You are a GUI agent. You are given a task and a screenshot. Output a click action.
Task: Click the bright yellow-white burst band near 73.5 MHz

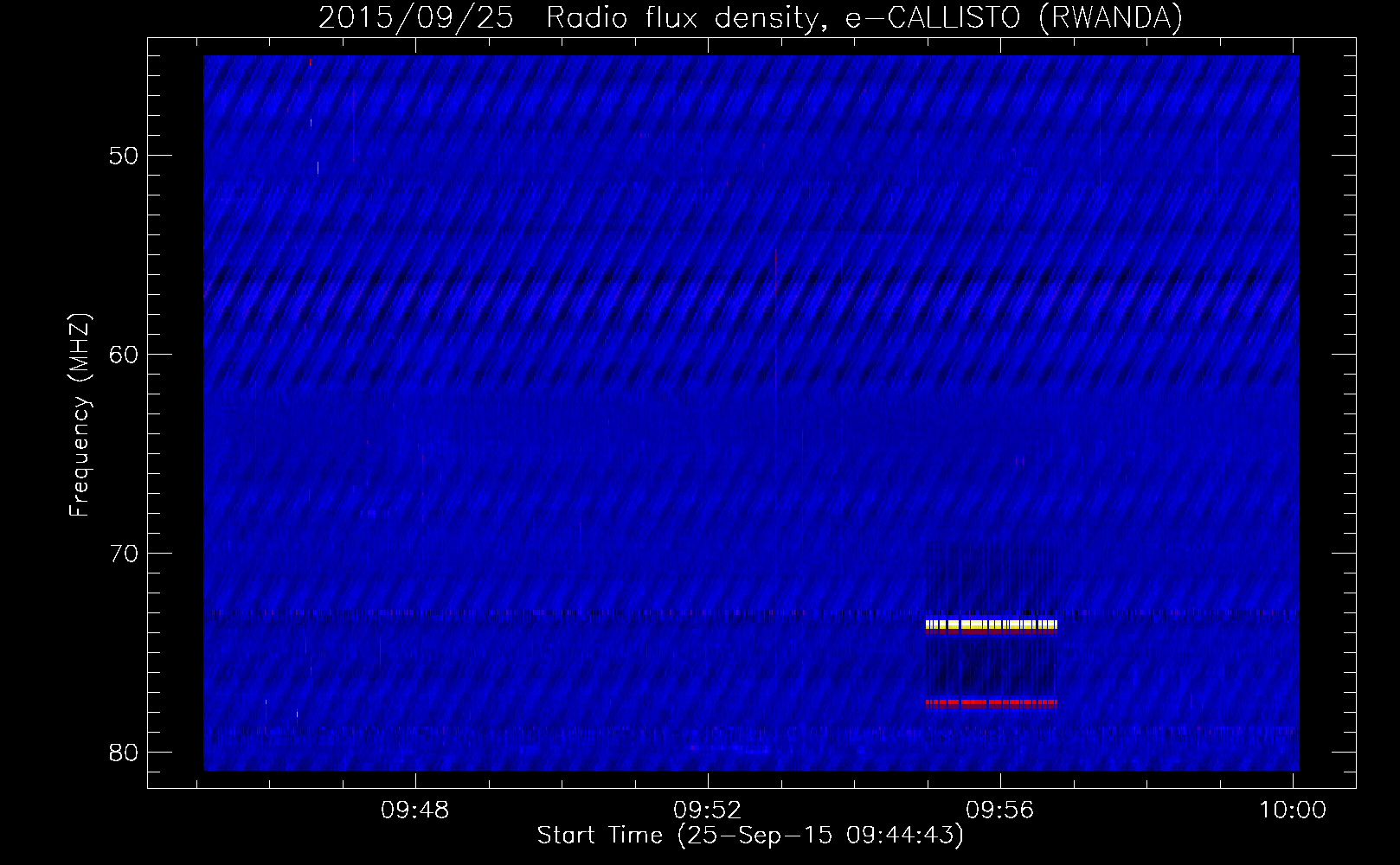[992, 625]
